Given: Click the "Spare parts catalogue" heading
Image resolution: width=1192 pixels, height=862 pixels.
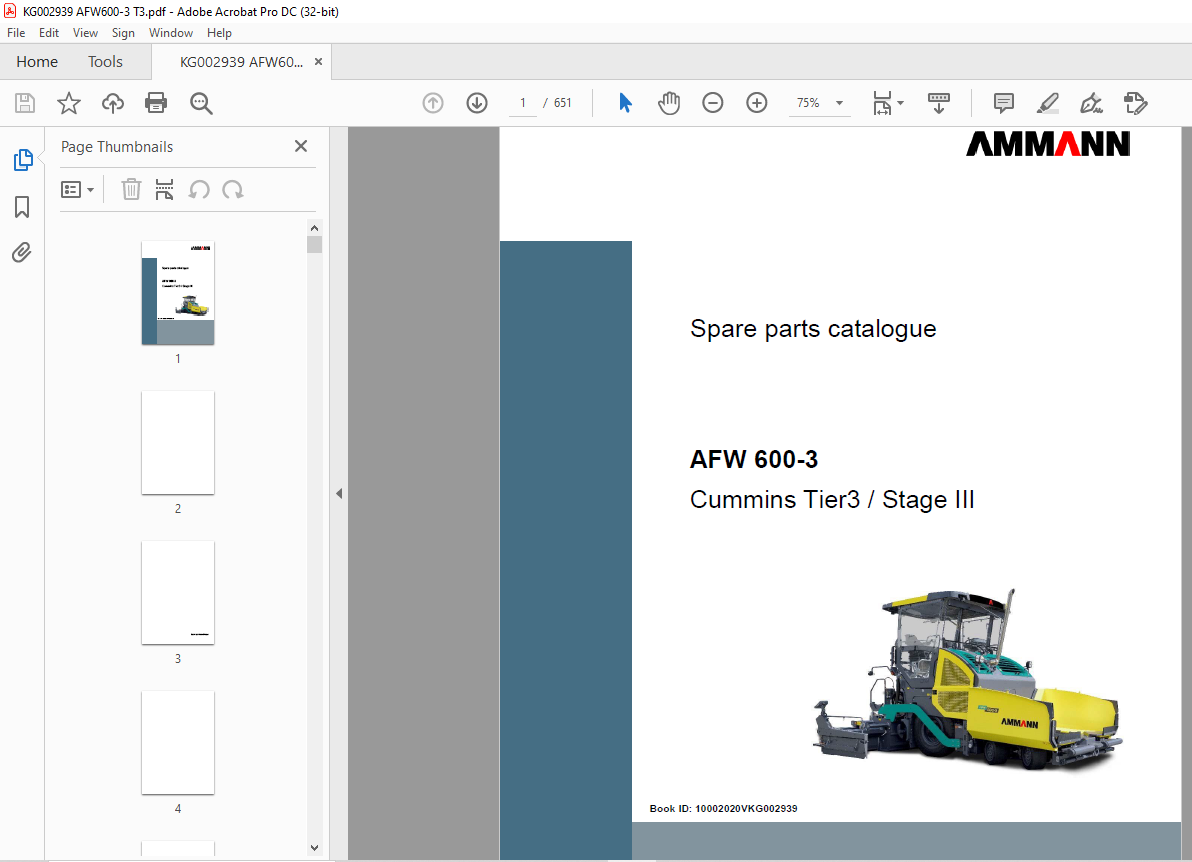Looking at the screenshot, I should pyautogui.click(x=813, y=328).
